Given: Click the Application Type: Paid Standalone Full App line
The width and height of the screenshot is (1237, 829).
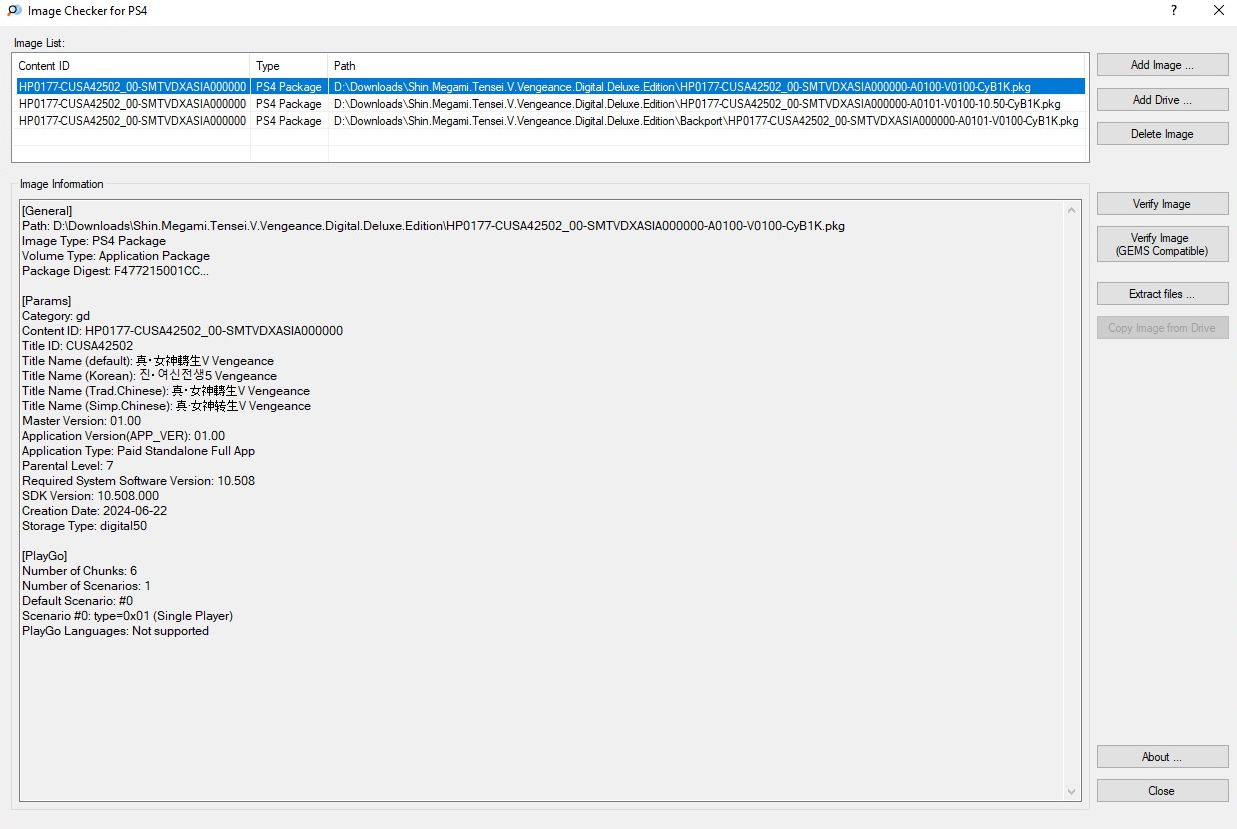Looking at the screenshot, I should click(138, 451).
